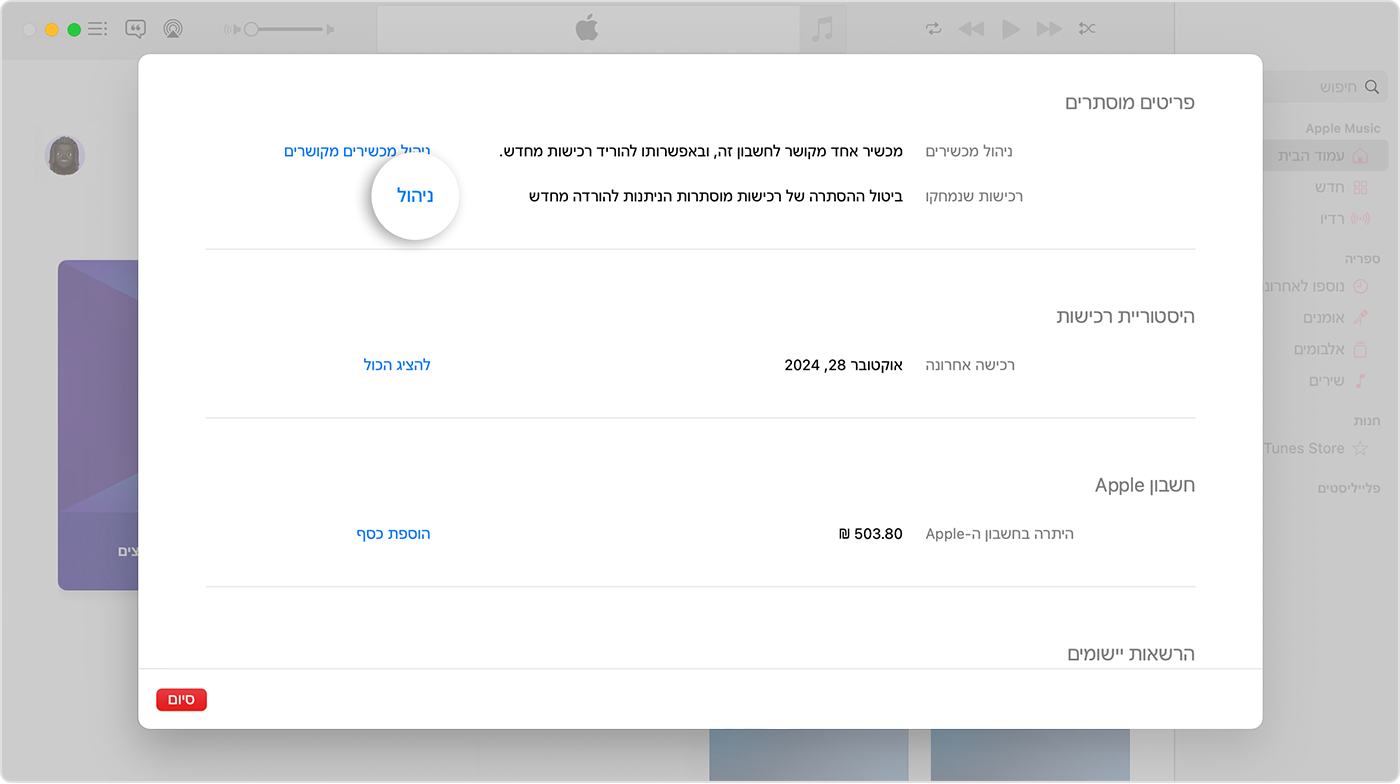
Task: Toggle the repeat control
Action: pyautogui.click(x=934, y=29)
